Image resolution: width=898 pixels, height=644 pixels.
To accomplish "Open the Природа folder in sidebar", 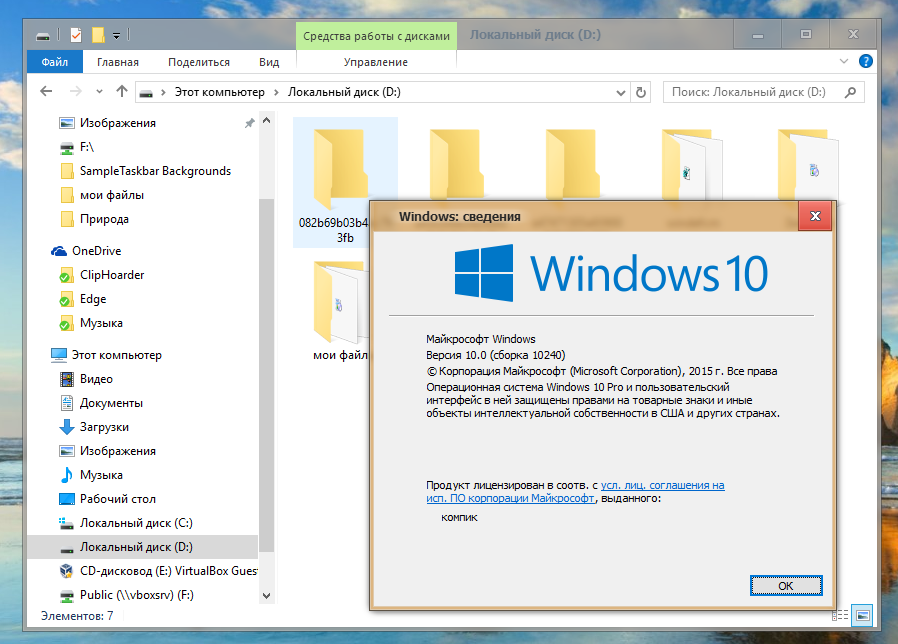I will 104,219.
